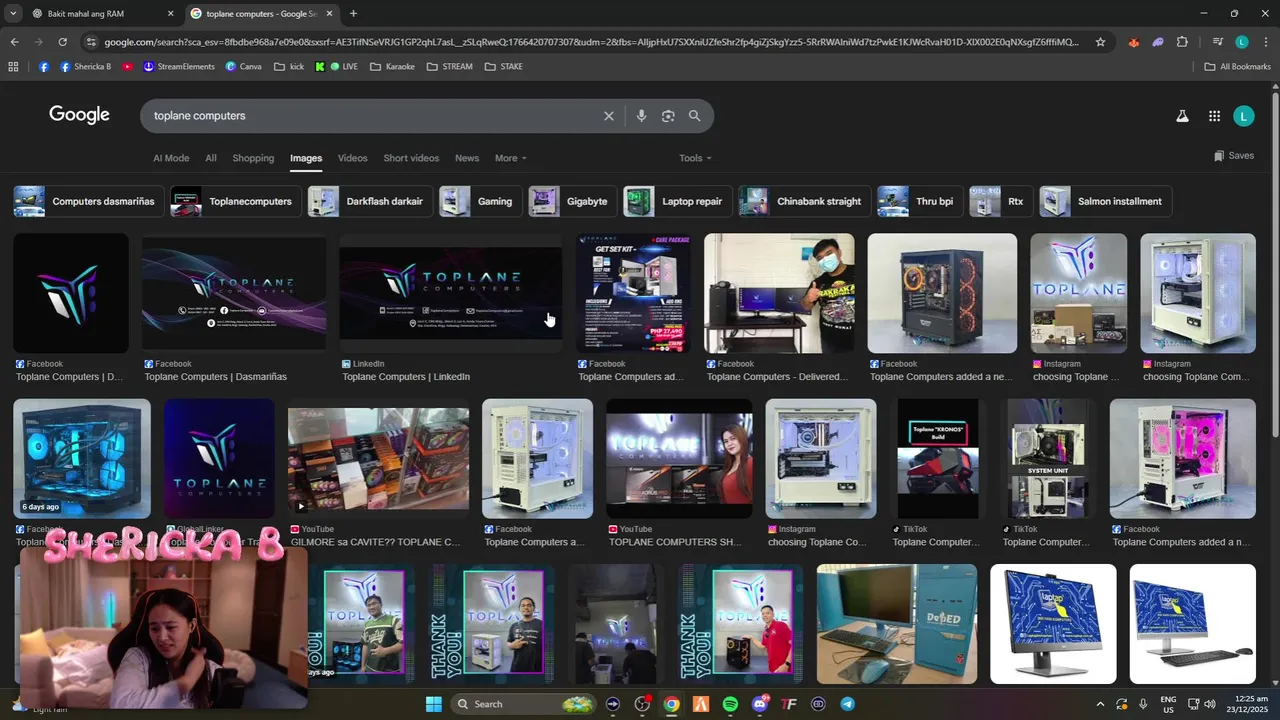Switch to the News tab
1280x720 pixels.
467,158
